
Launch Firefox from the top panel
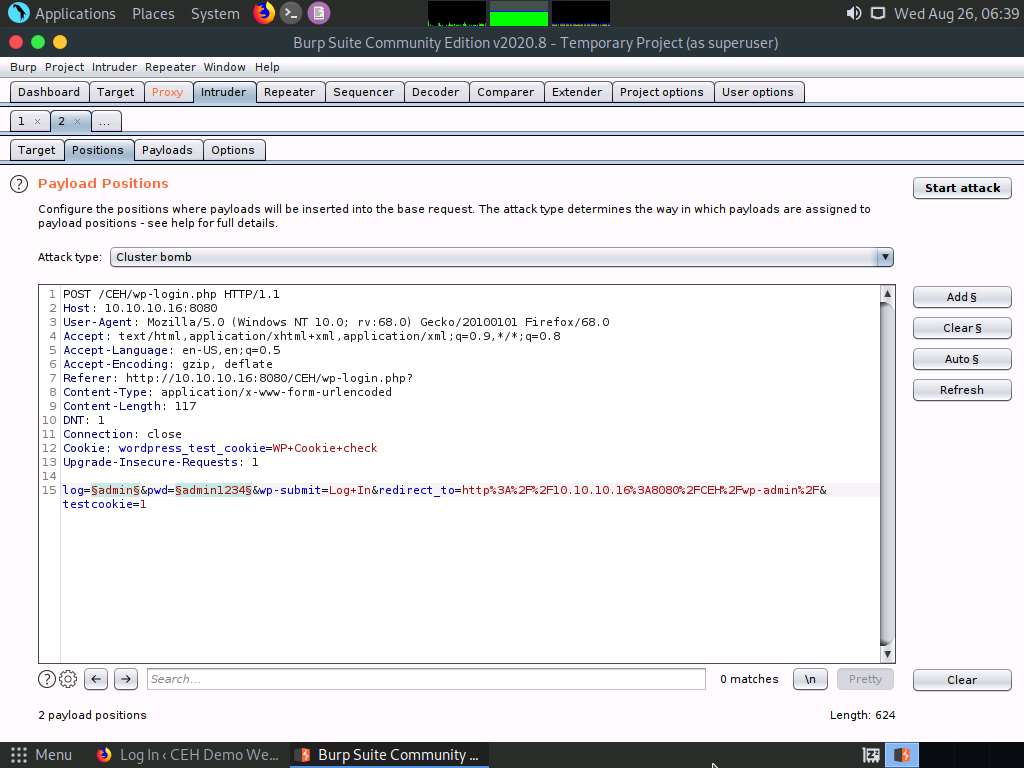pos(262,13)
